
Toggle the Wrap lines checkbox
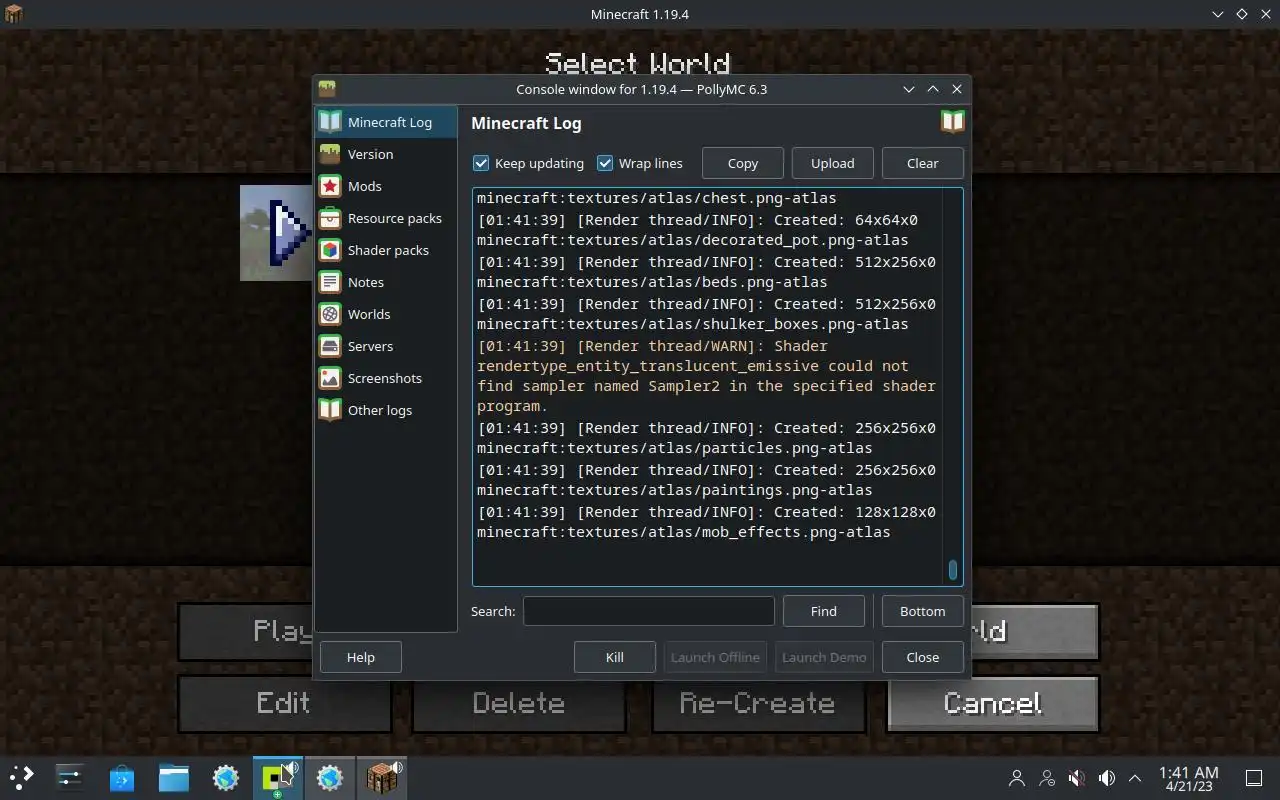[605, 163]
